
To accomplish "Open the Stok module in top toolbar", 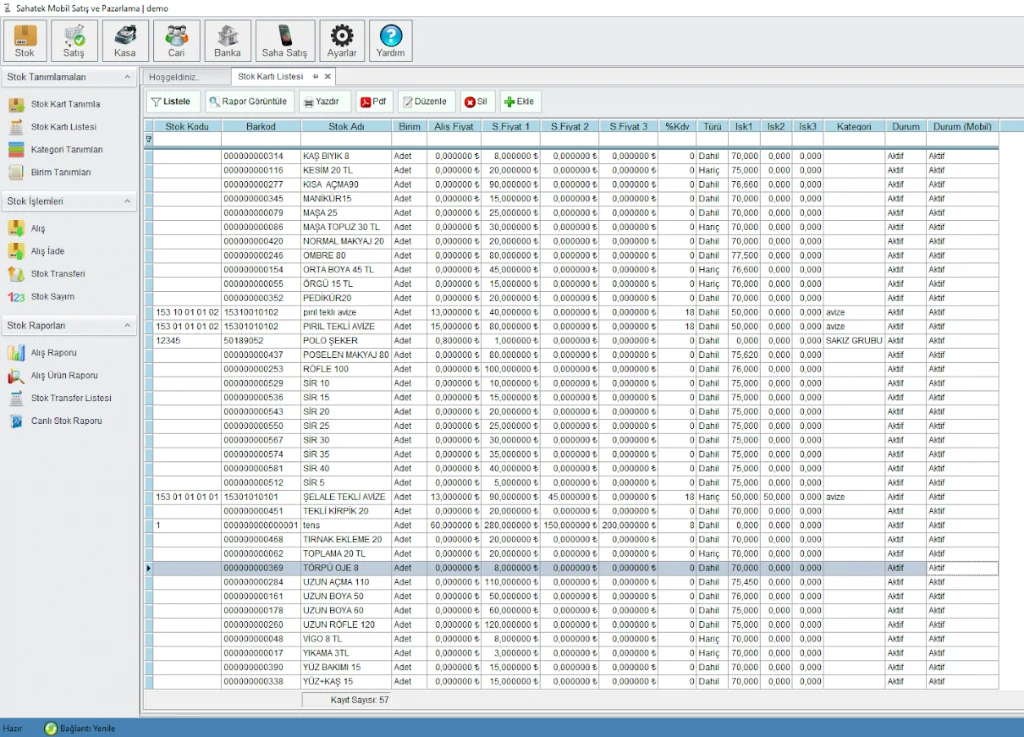I will tap(25, 40).
